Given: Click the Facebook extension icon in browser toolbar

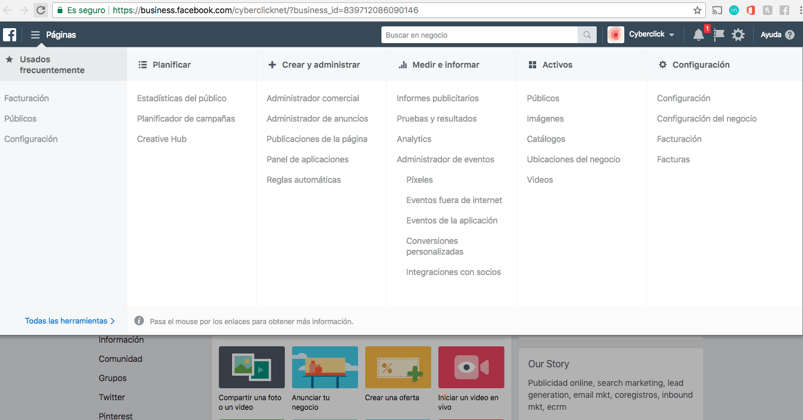Looking at the screenshot, I should pos(784,10).
